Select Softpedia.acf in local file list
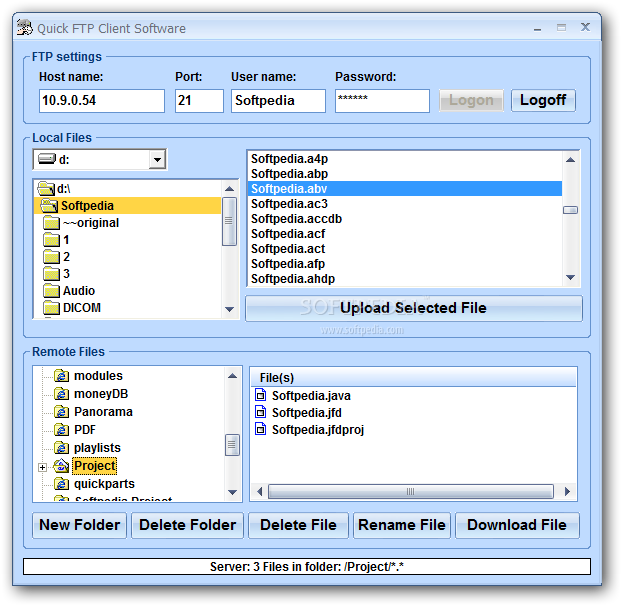The width and height of the screenshot is (622, 606). pos(405,234)
